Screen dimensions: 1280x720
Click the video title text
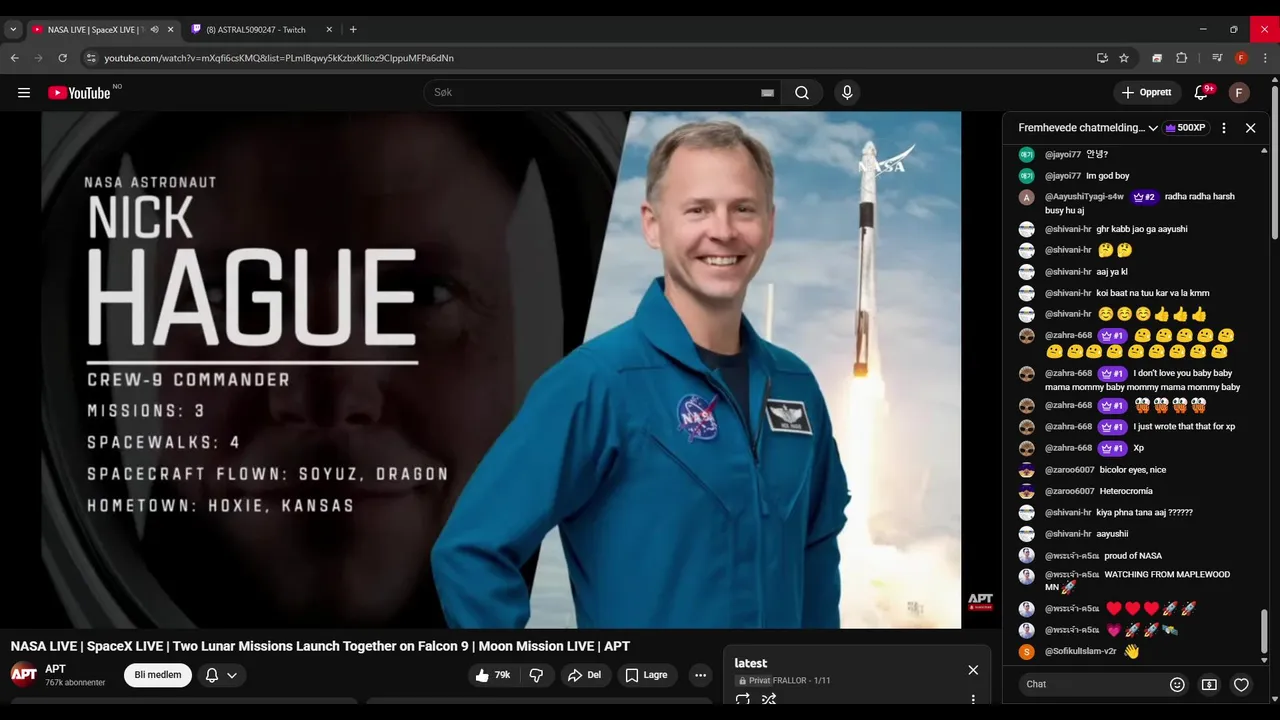click(320, 647)
